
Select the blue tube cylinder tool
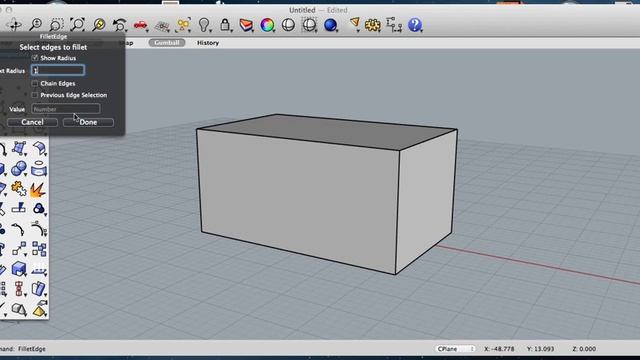(x=39, y=169)
